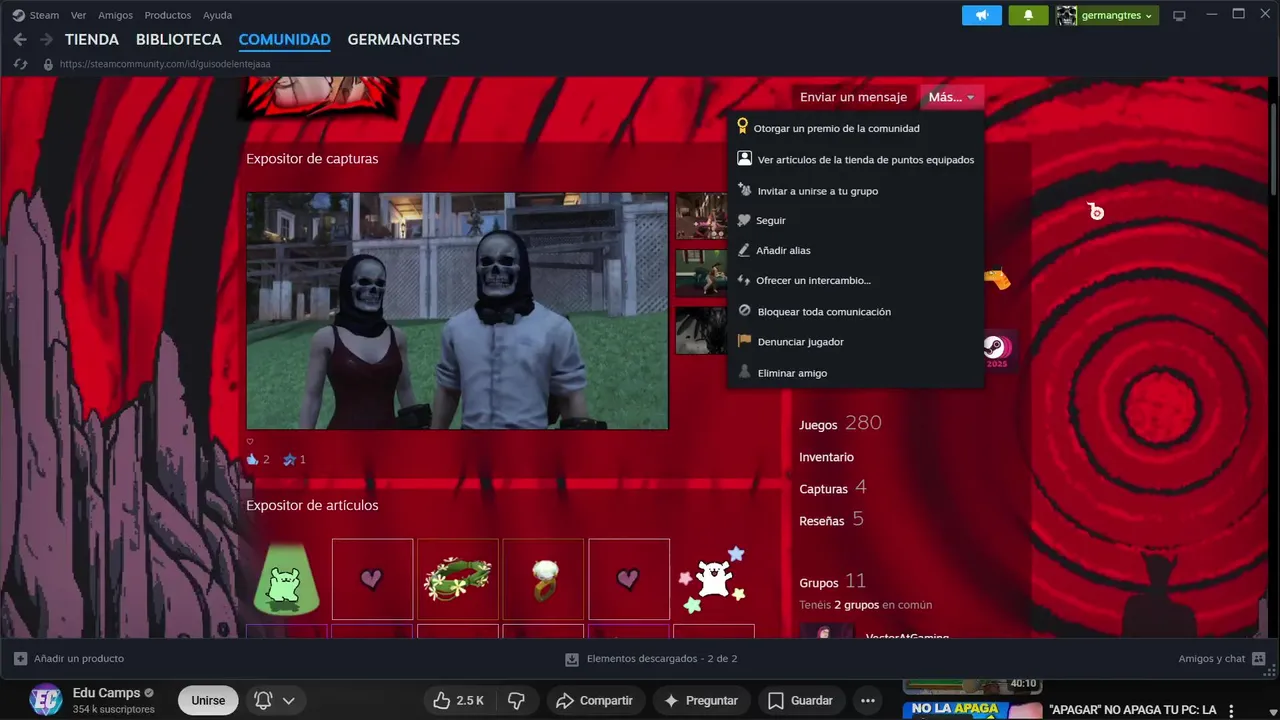This screenshot has width=1280, height=720.
Task: Click the thumbs-up icon under the screenshot
Action: (x=252, y=459)
